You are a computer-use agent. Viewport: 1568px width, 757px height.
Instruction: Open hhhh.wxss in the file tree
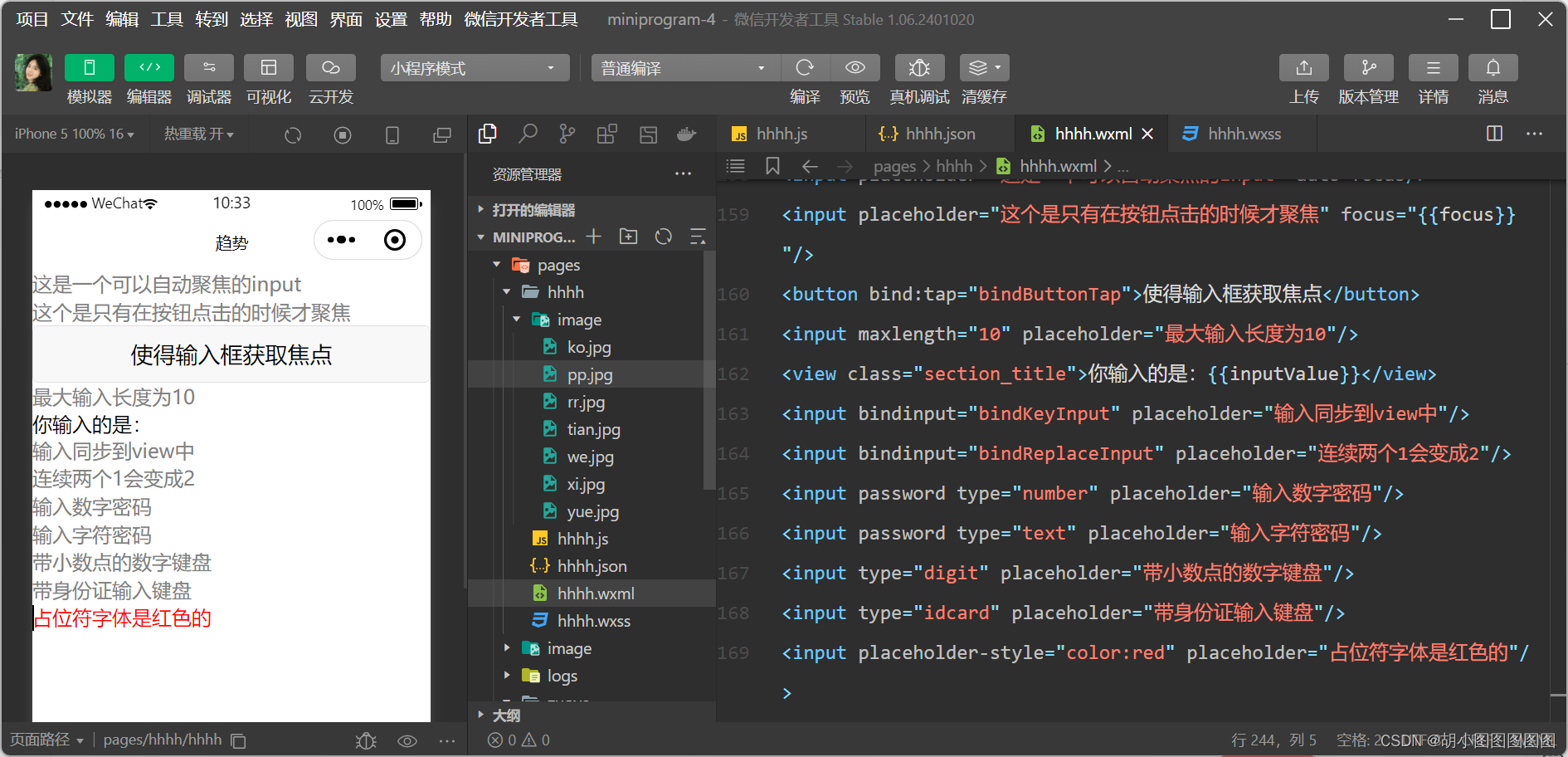[x=593, y=621]
